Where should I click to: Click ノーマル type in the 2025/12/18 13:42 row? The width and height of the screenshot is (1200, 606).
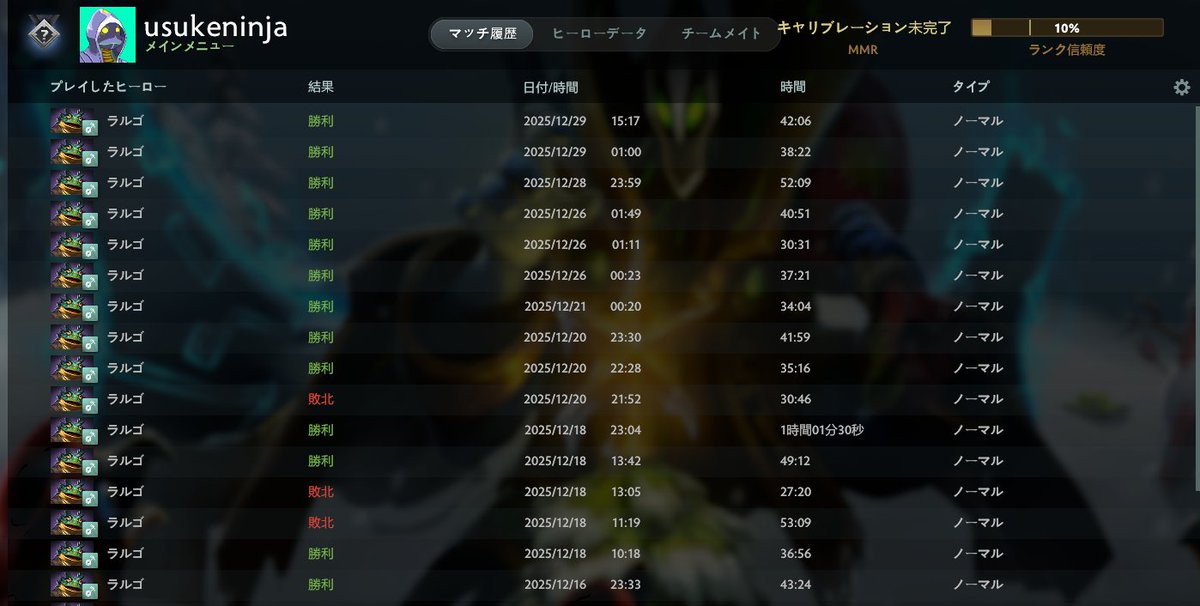978,461
